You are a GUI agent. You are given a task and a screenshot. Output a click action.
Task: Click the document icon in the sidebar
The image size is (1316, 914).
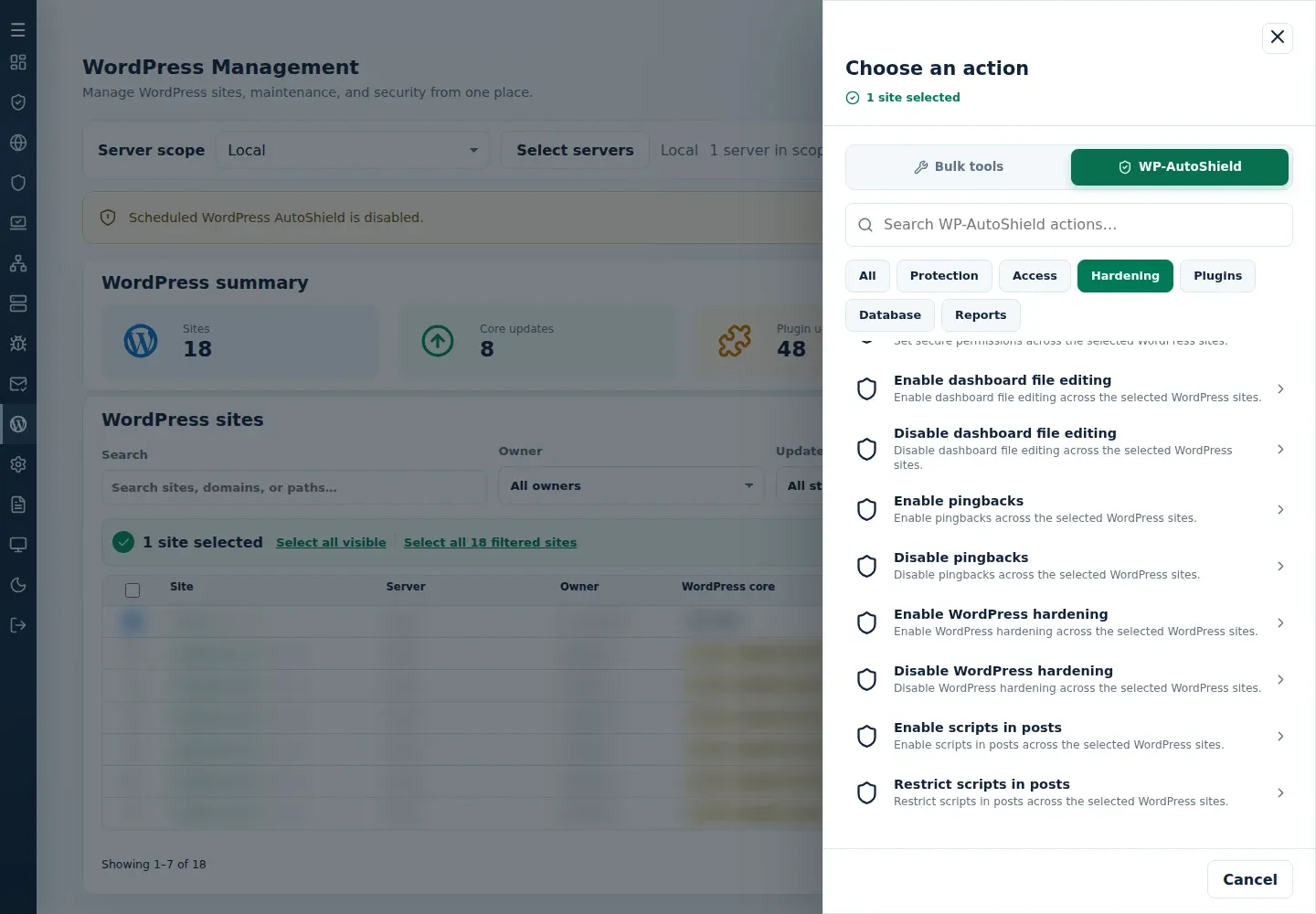[18, 505]
